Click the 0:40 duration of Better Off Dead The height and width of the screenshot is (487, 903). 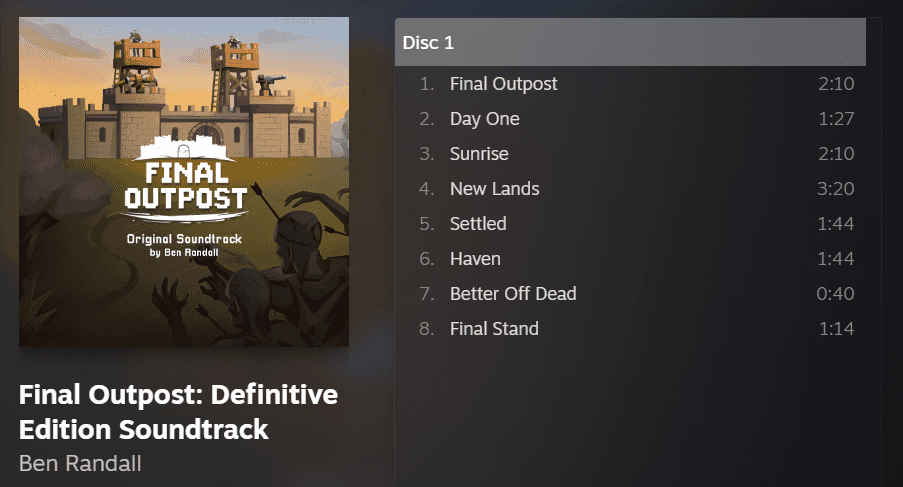(x=835, y=294)
